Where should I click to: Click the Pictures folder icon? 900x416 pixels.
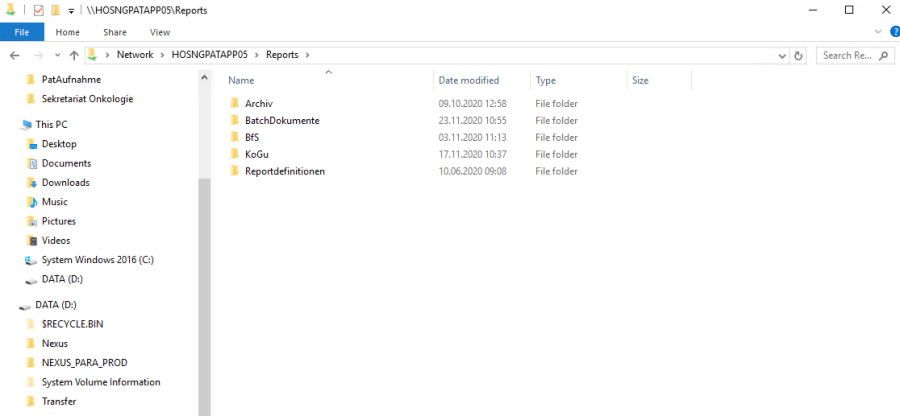click(32, 221)
